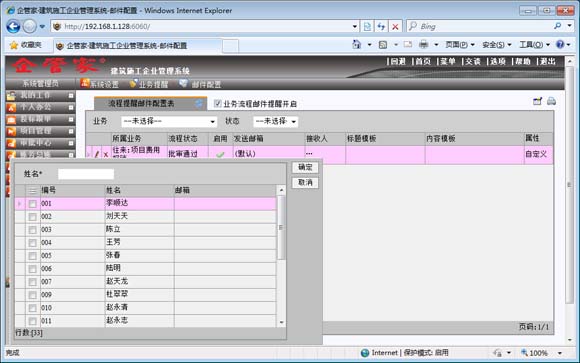
Task: Open 选项 in the top navigation
Action: click(498, 62)
